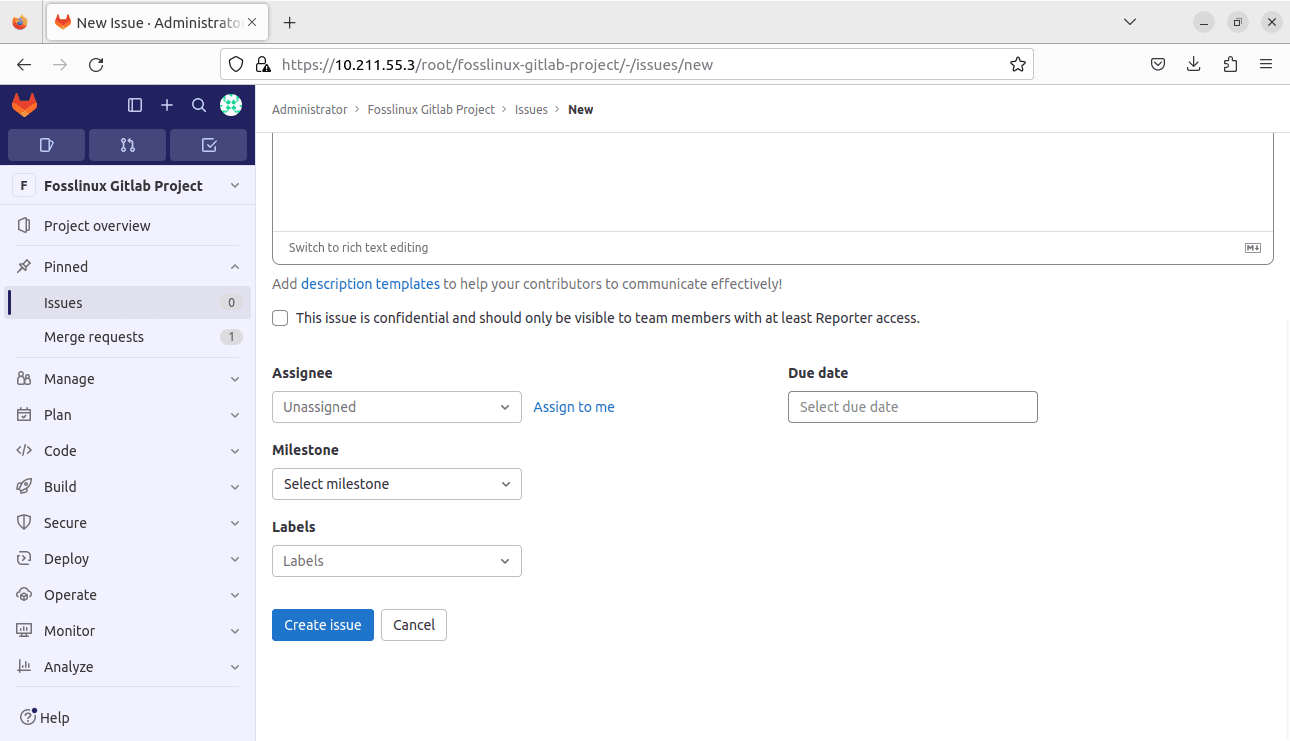
Task: Open the Firefox hamburger menu
Action: [1266, 64]
